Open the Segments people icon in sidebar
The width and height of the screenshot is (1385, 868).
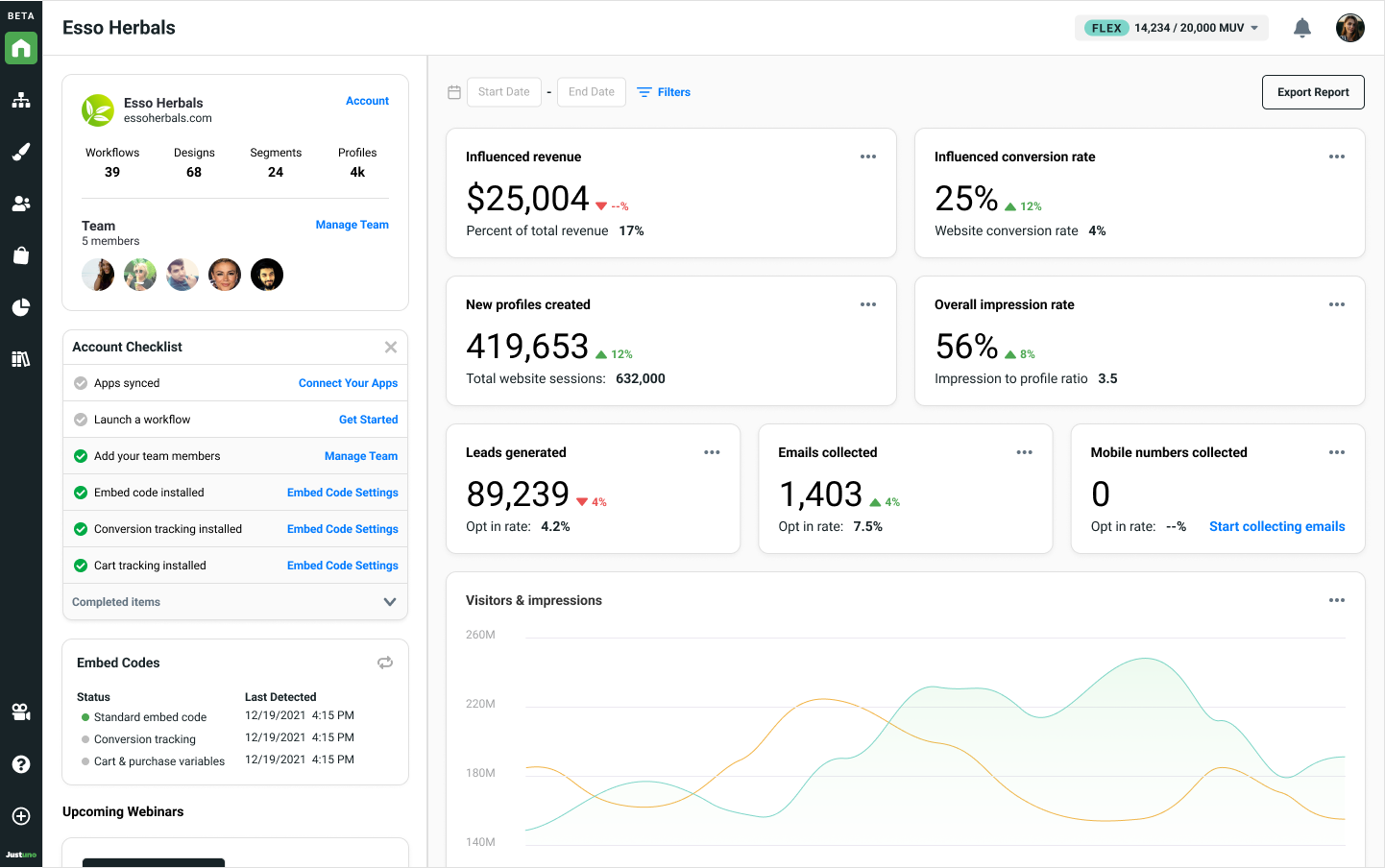click(x=21, y=203)
